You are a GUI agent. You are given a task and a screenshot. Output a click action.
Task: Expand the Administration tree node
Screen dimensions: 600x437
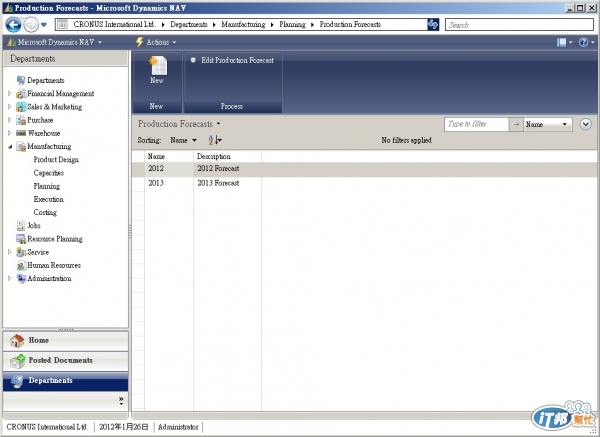coord(10,278)
